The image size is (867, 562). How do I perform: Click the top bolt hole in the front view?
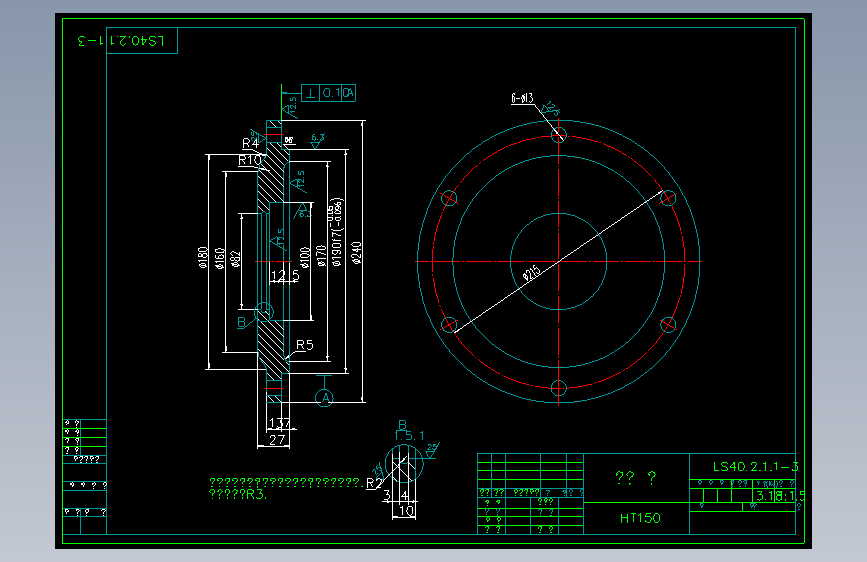tap(559, 135)
